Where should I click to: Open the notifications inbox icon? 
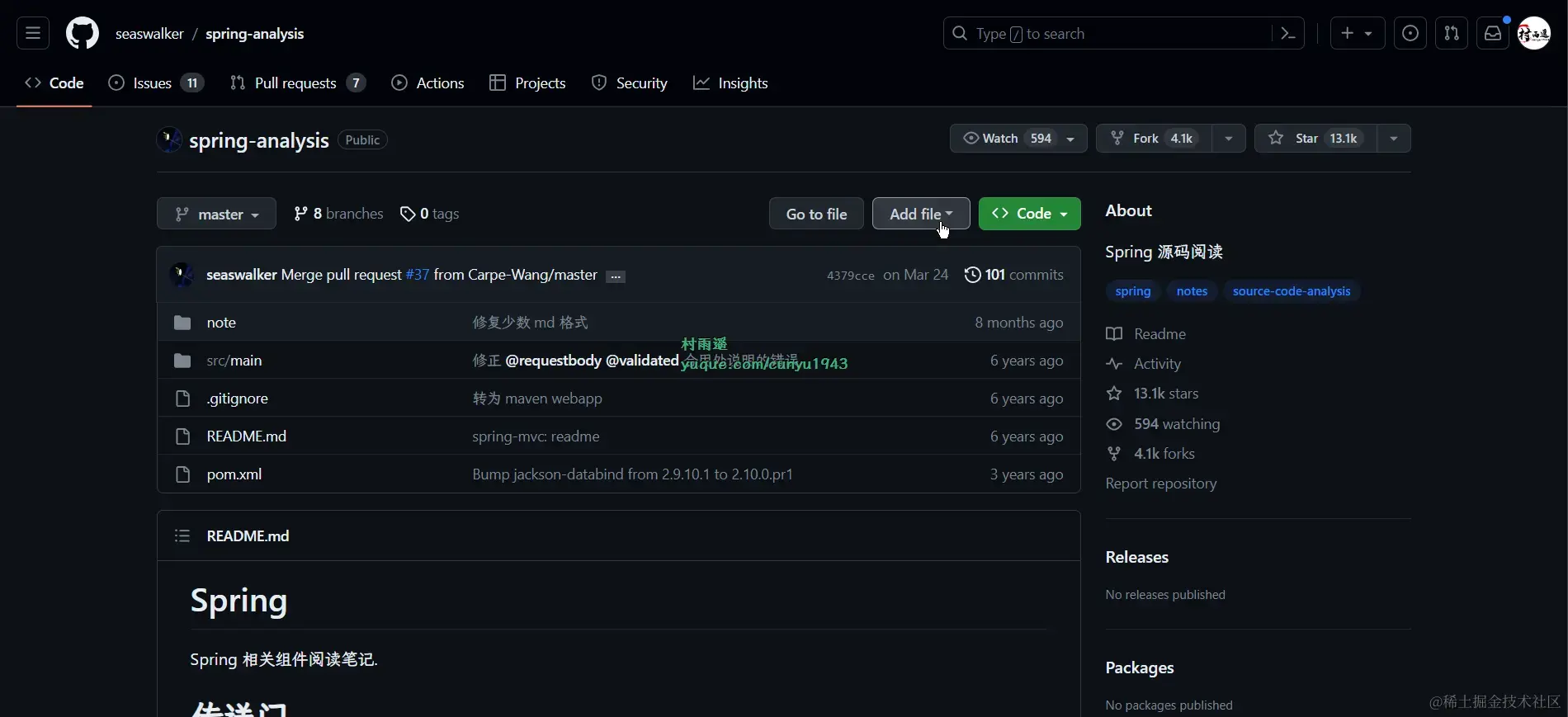[1493, 34]
